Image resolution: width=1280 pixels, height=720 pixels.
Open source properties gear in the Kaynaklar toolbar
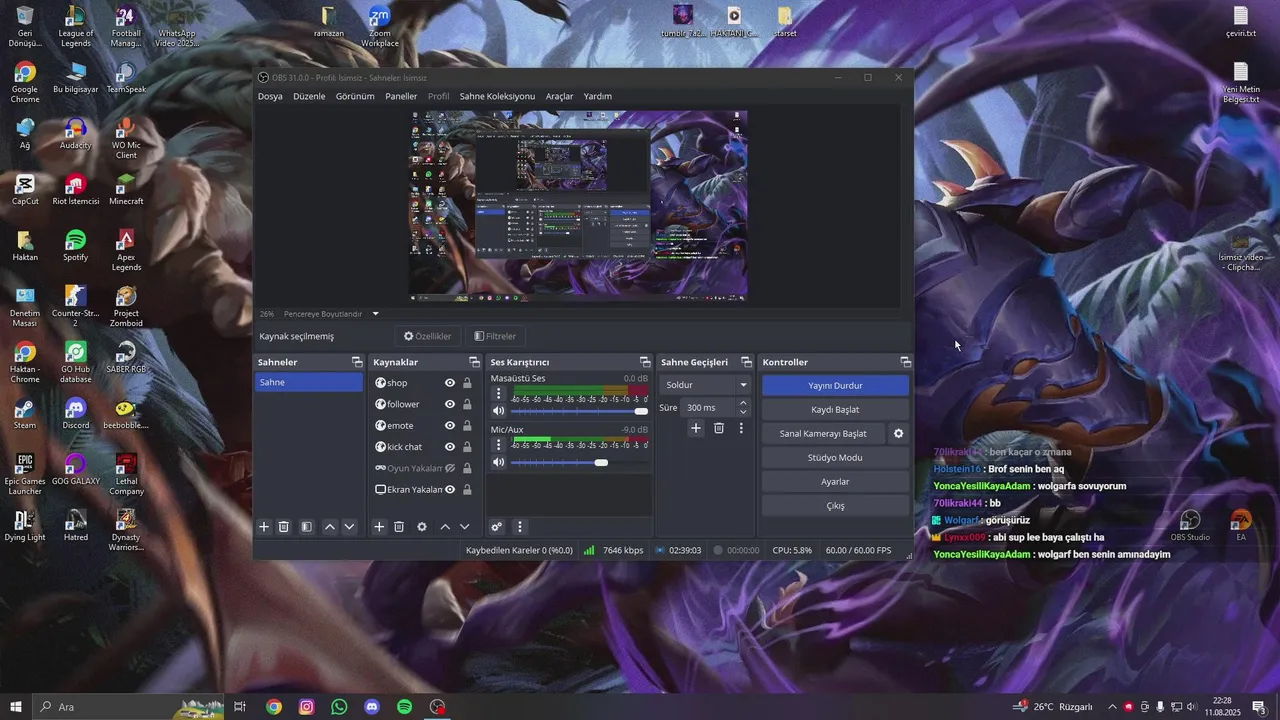[x=422, y=527]
